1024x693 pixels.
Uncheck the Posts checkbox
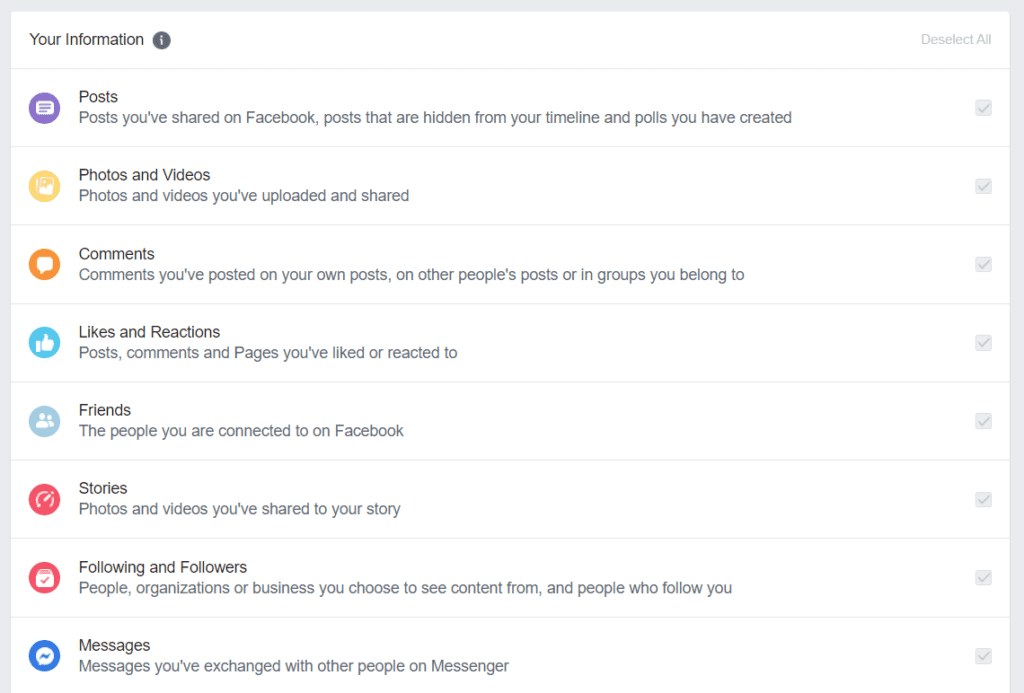tap(984, 108)
